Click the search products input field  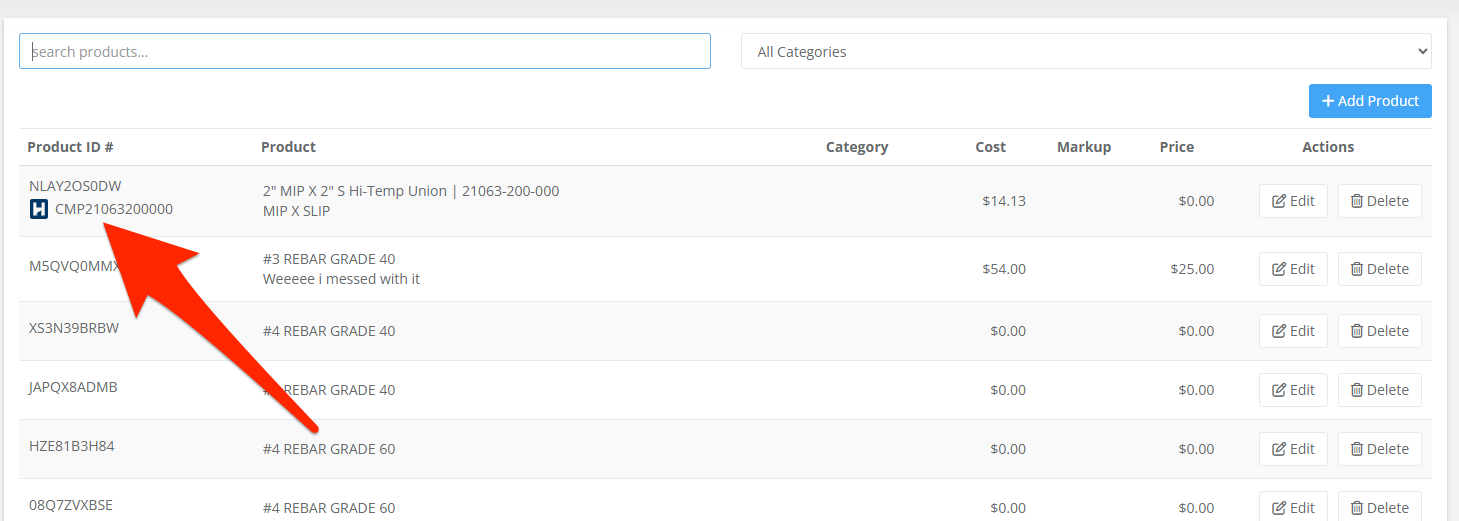click(x=365, y=51)
